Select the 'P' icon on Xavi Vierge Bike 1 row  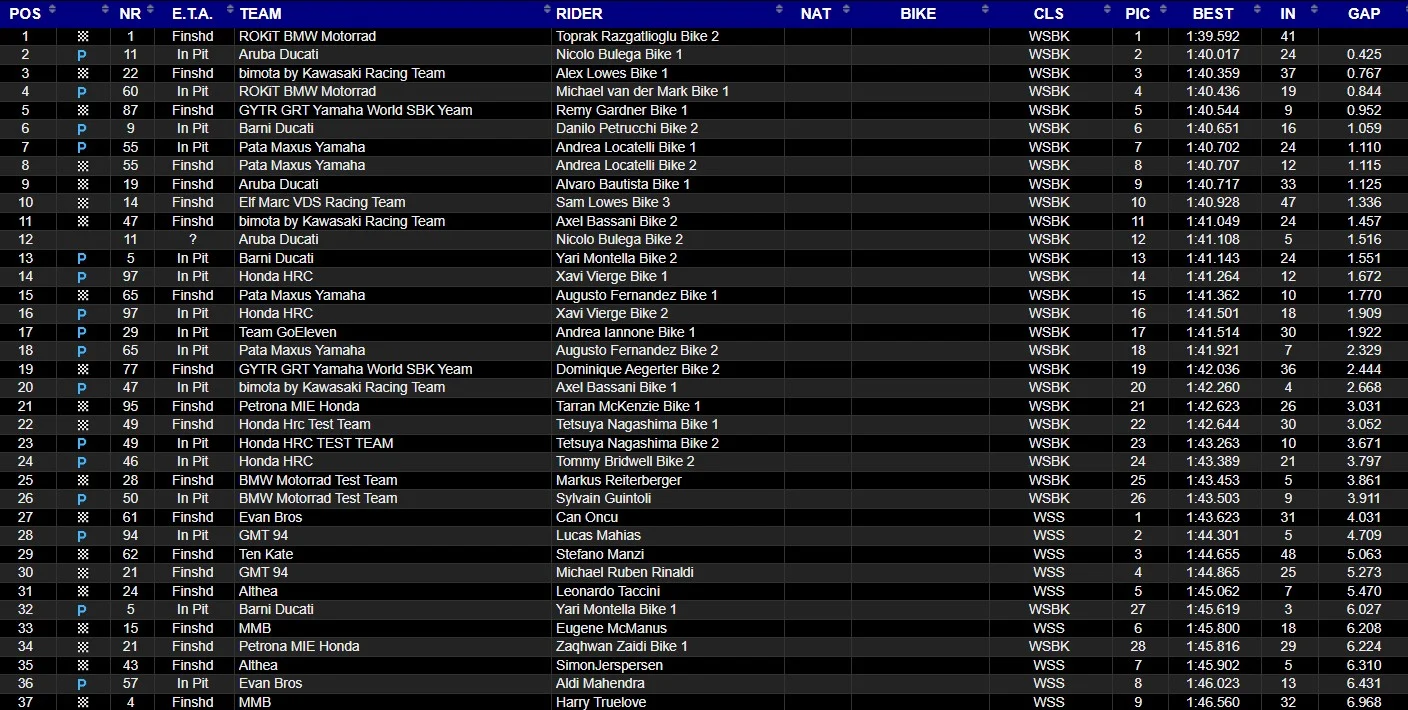click(x=82, y=277)
